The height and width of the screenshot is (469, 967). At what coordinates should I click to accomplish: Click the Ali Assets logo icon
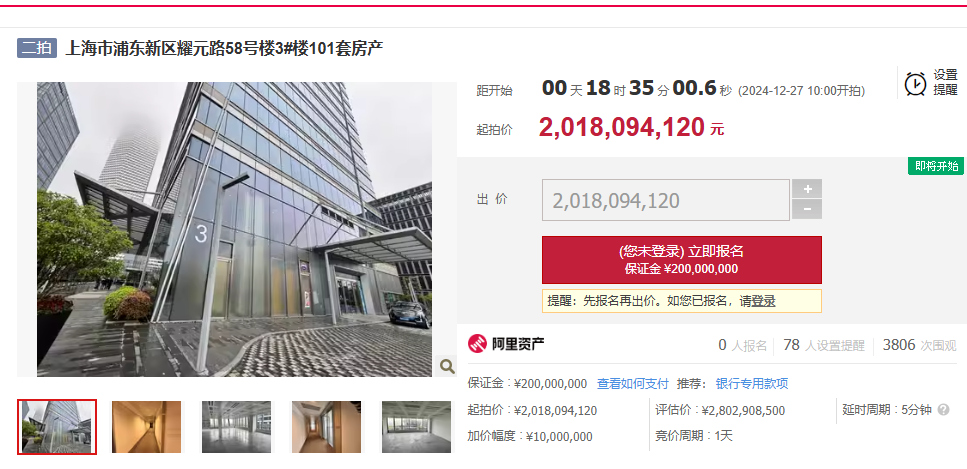(477, 344)
